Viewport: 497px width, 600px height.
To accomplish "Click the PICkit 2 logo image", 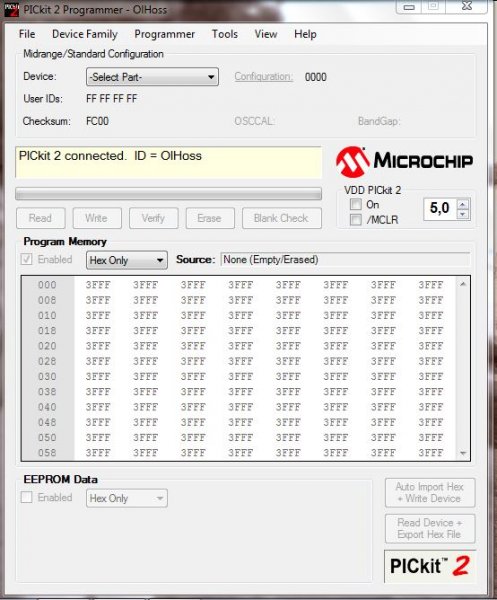I will (x=430, y=566).
